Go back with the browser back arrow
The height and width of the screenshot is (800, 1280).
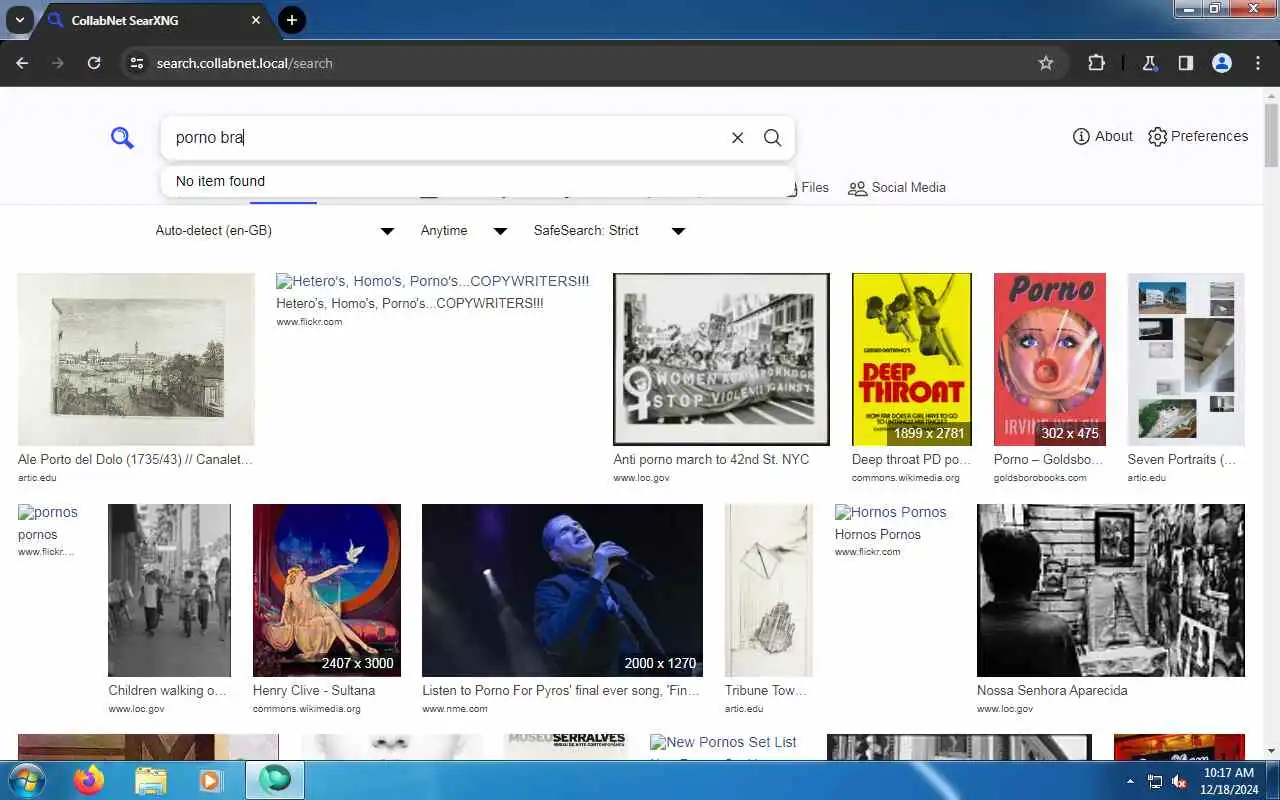coord(22,63)
